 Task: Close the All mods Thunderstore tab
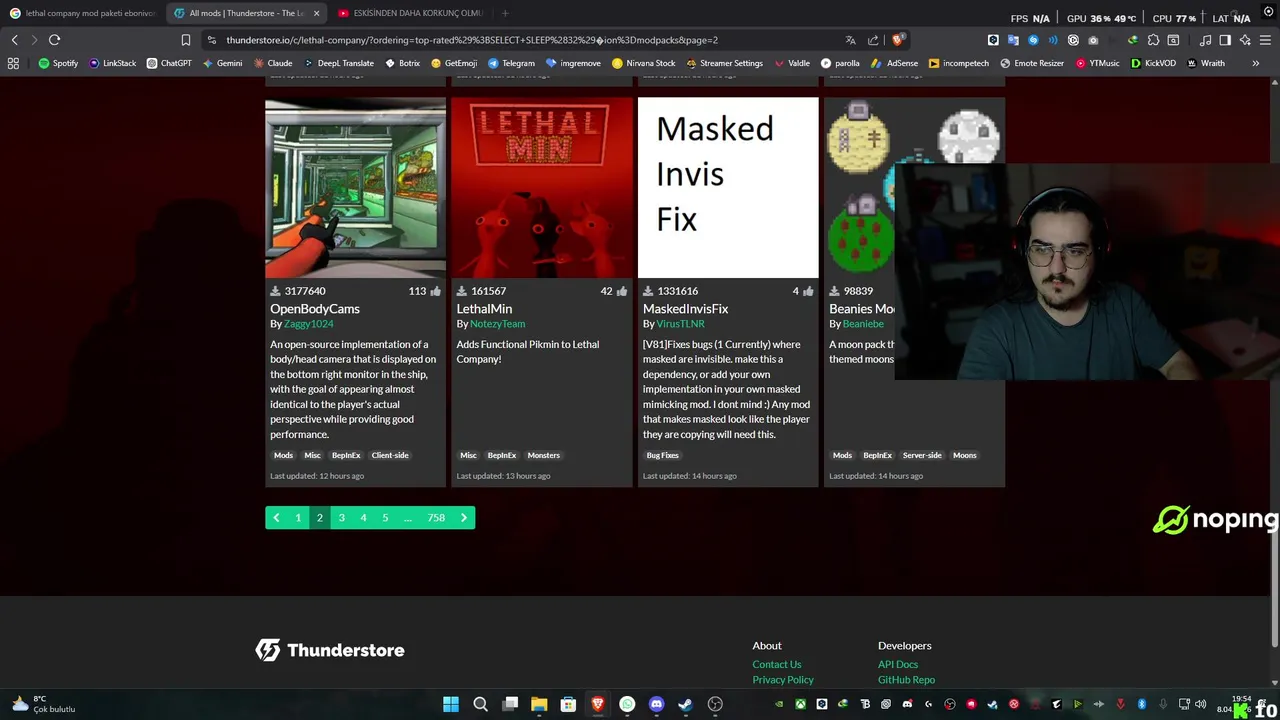(x=317, y=14)
